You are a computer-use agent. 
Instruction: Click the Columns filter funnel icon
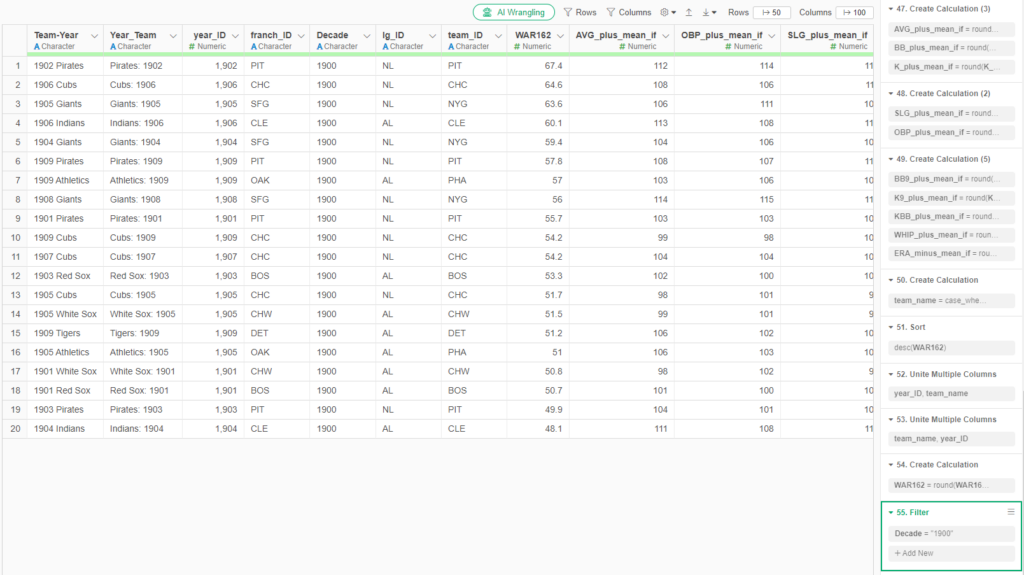point(611,13)
